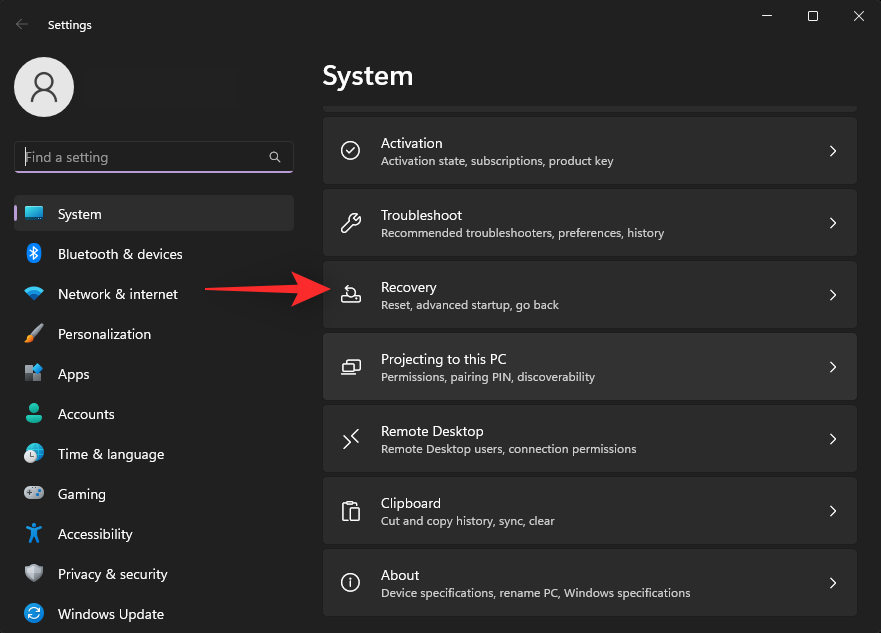
Task: Click the user profile avatar
Action: pyautogui.click(x=43, y=87)
